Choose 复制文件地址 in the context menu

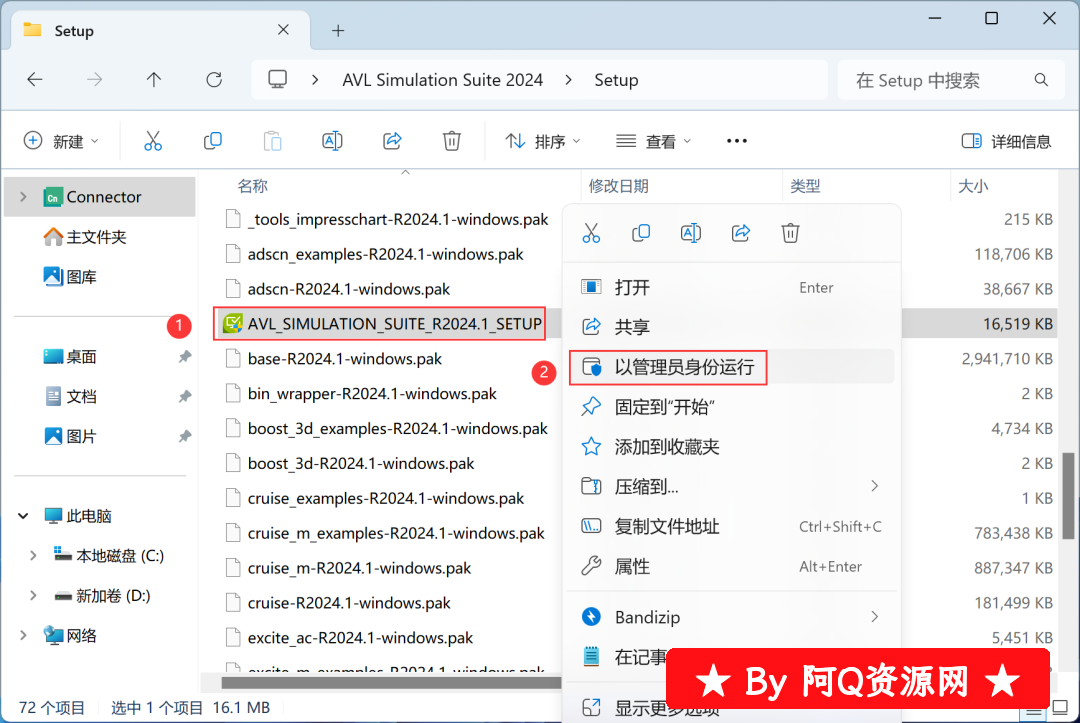pyautogui.click(x=731, y=527)
